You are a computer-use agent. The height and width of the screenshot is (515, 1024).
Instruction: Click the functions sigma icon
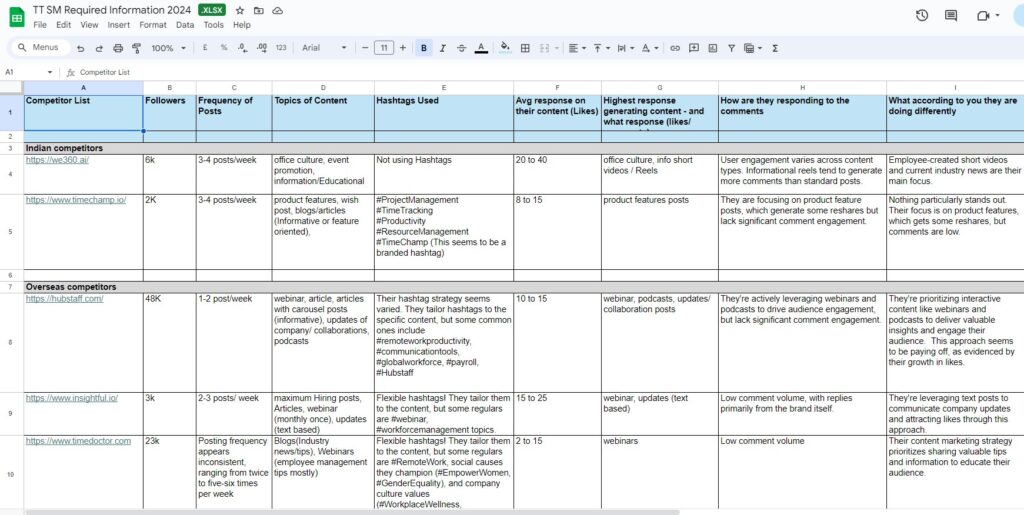click(775, 48)
